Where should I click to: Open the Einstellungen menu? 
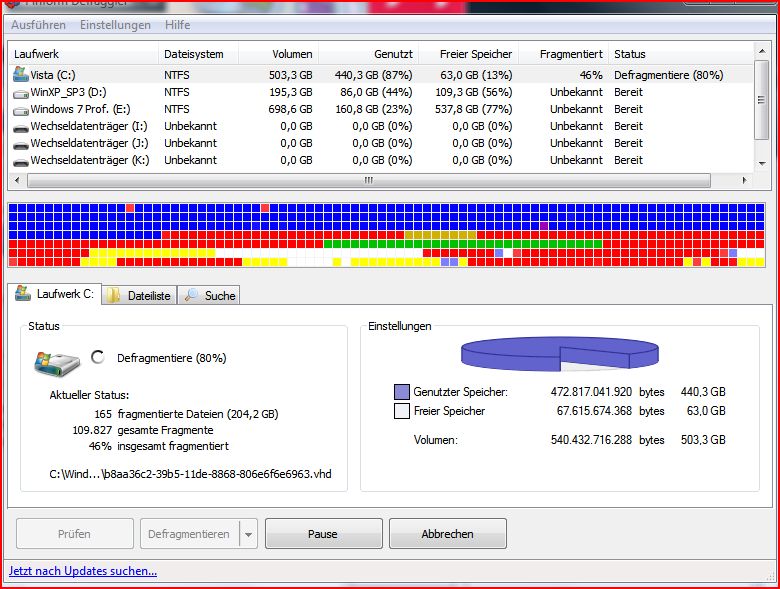[115, 25]
